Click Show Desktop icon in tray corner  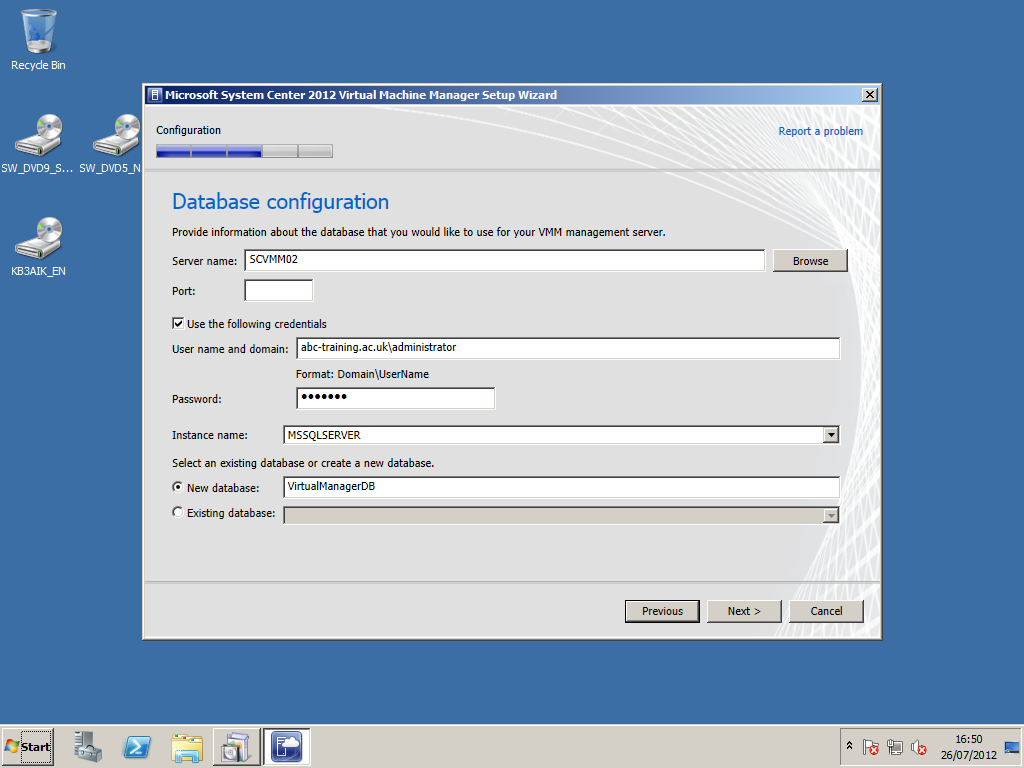1012,746
